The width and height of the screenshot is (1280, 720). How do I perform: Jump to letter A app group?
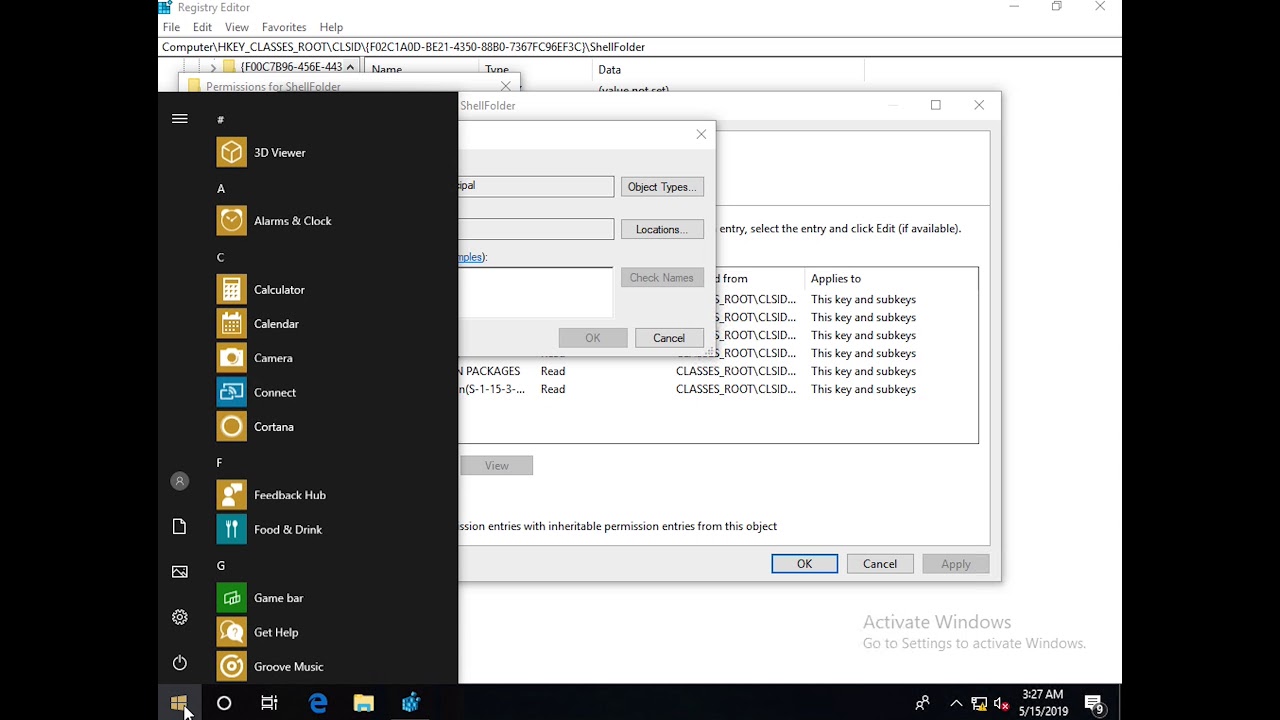221,189
